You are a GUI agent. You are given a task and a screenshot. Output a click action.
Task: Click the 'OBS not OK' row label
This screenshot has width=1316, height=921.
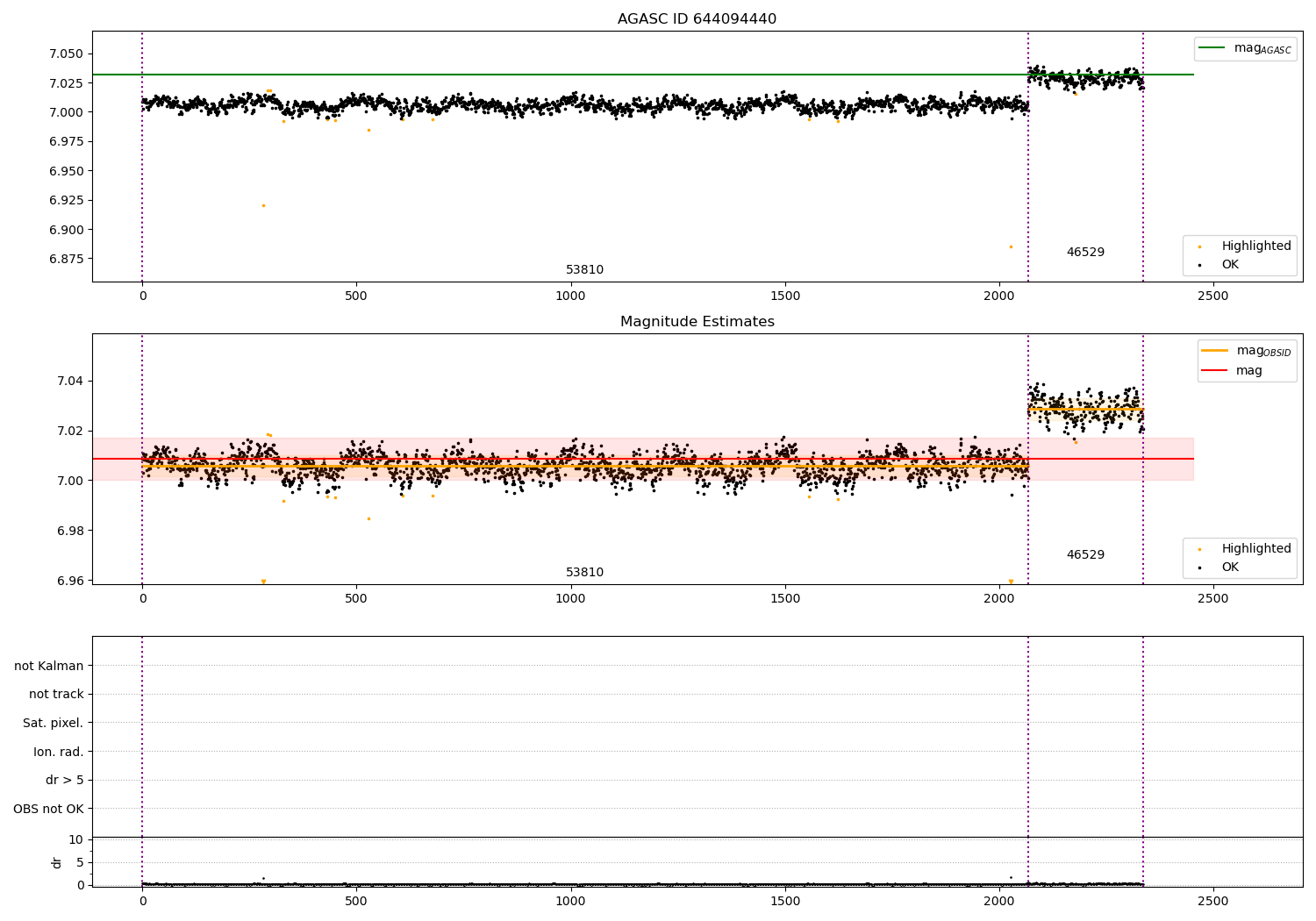(49, 810)
